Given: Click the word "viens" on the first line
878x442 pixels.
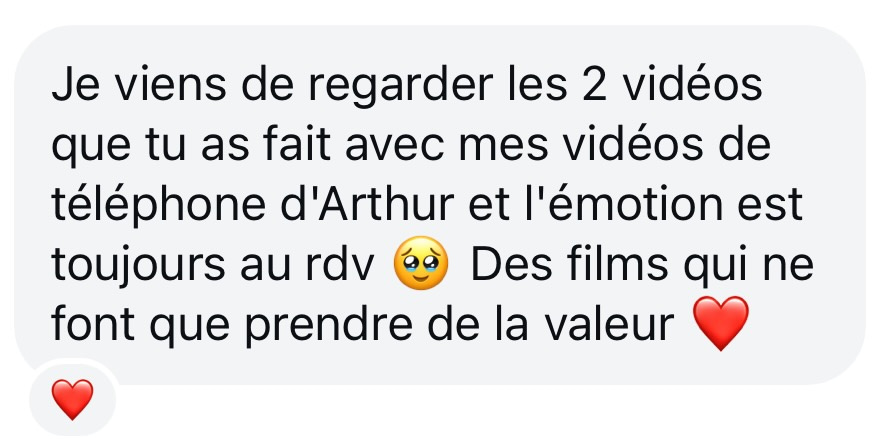Looking at the screenshot, I should [x=171, y=85].
